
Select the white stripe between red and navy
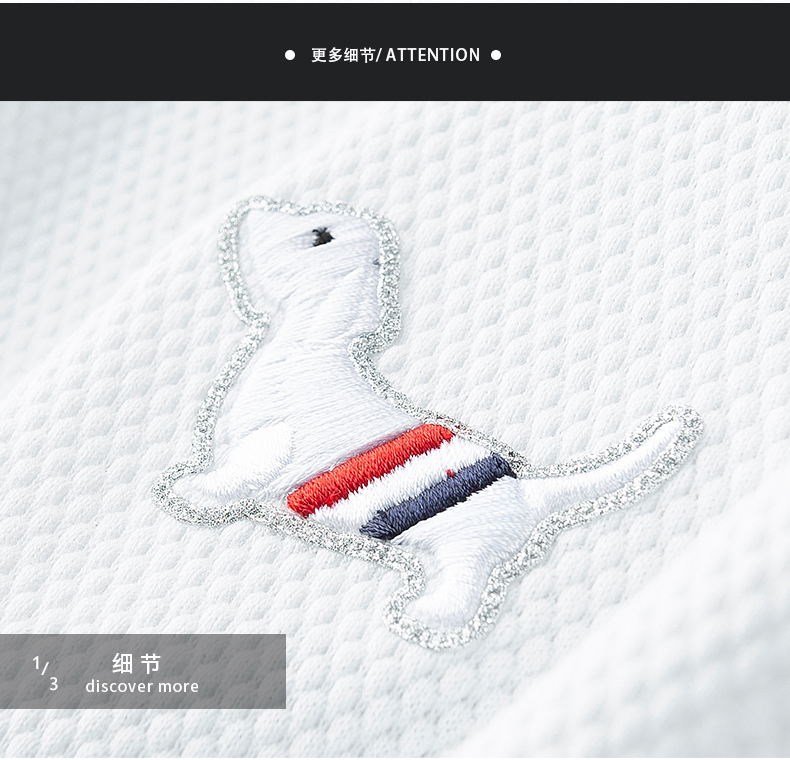tap(403, 483)
